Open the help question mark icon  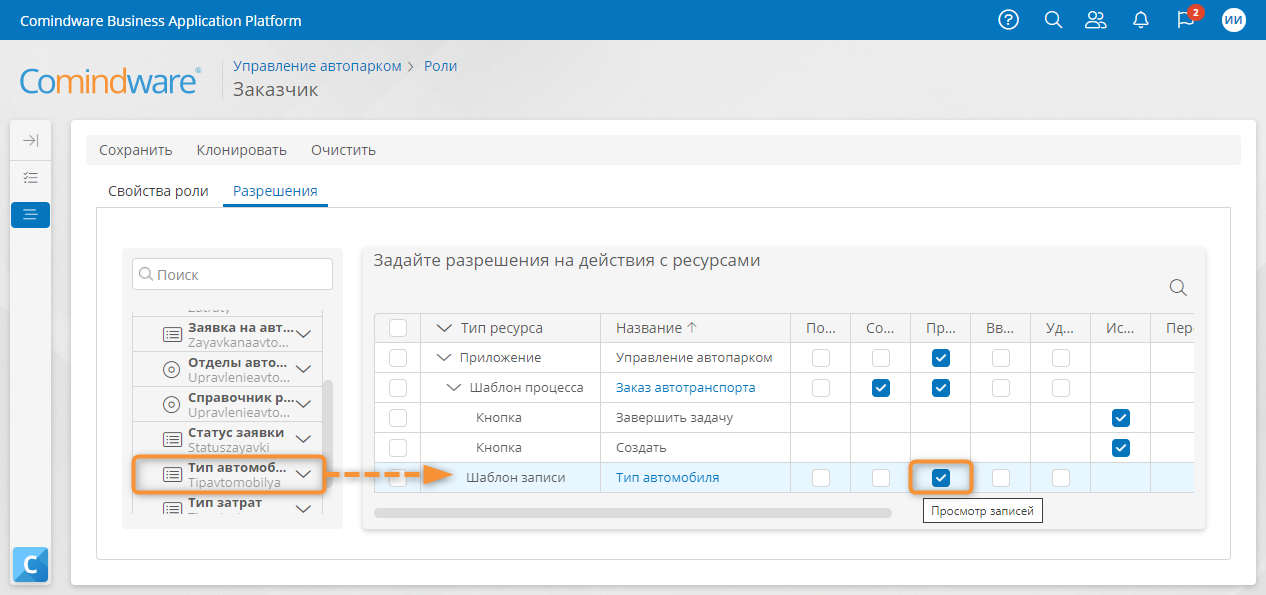1009,20
